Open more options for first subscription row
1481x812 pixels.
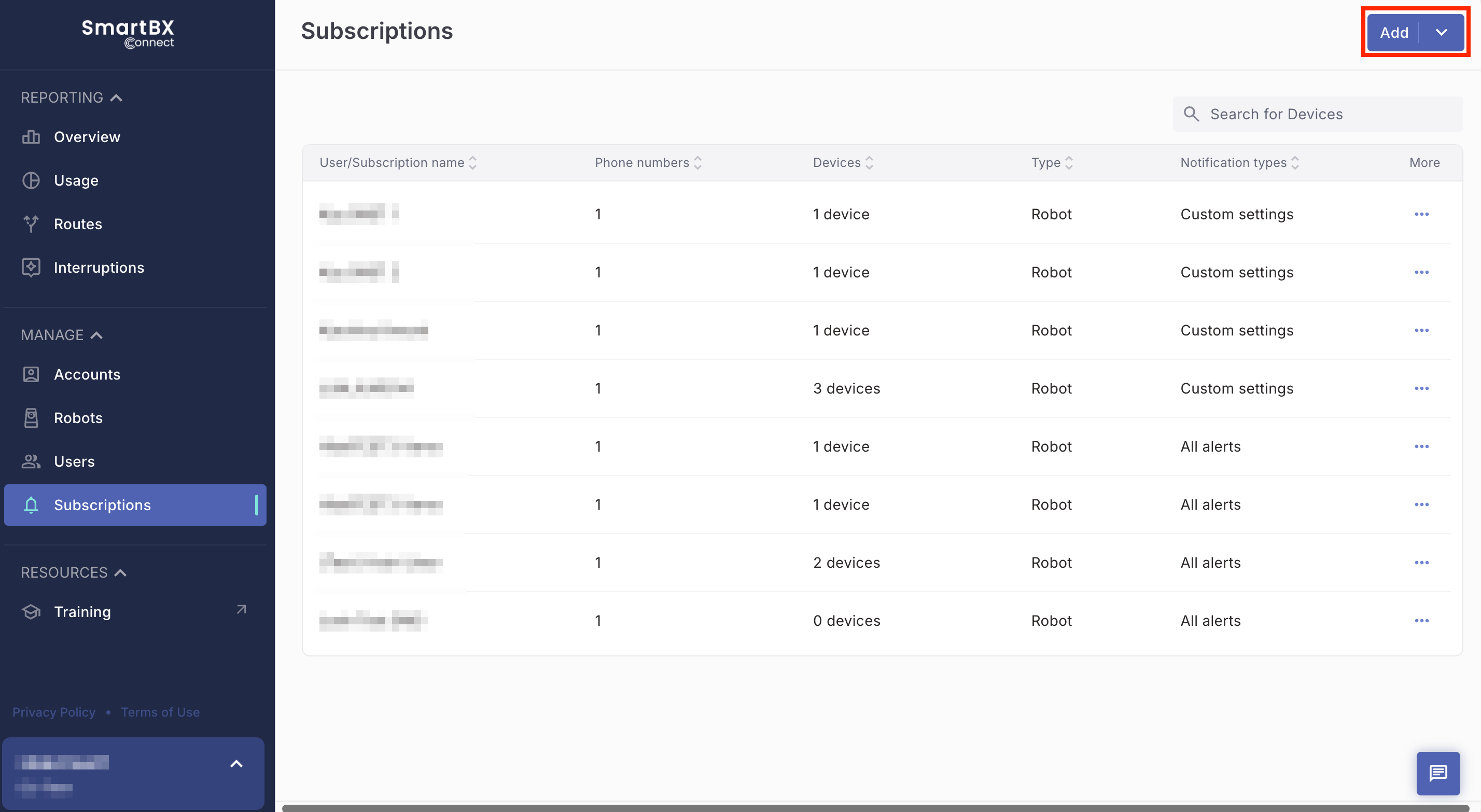click(x=1421, y=214)
